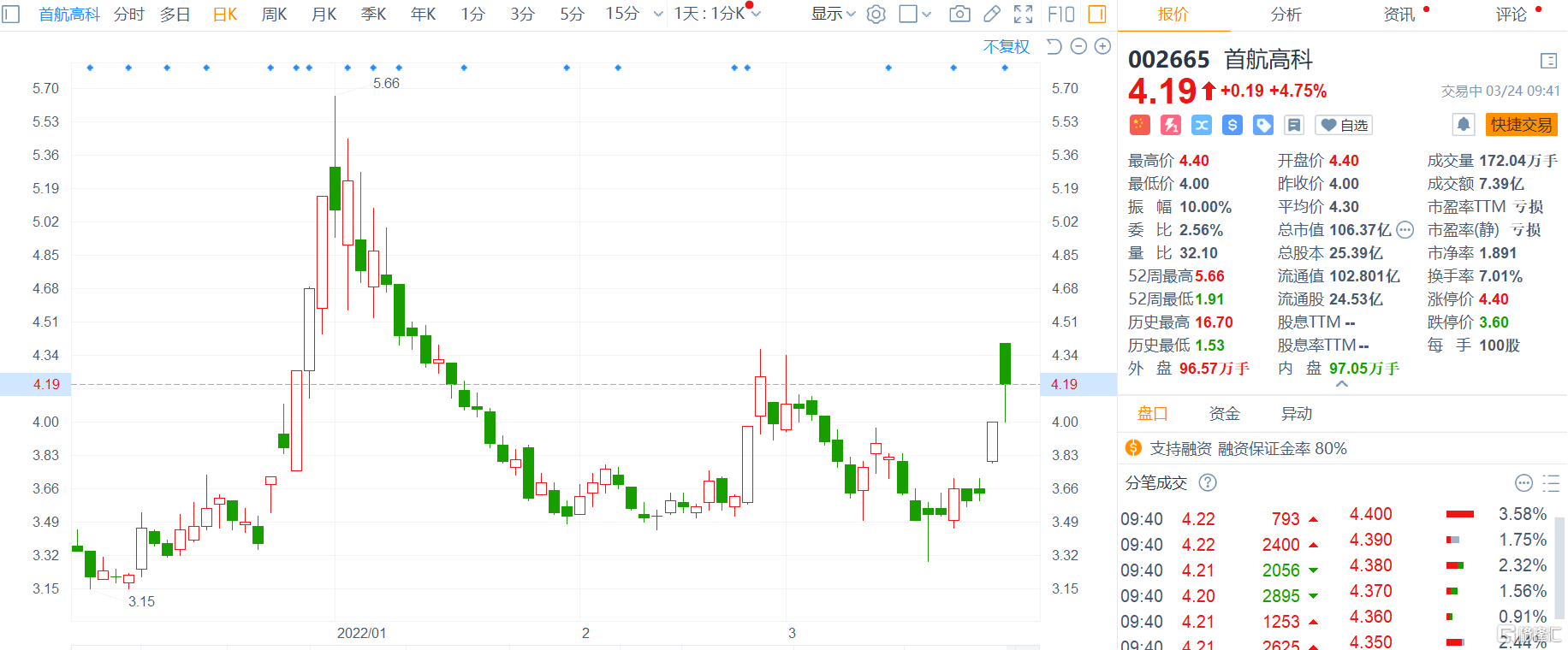Toggle the right quote panel icon
This screenshot has height=650, width=1568.
pos(1097,14)
